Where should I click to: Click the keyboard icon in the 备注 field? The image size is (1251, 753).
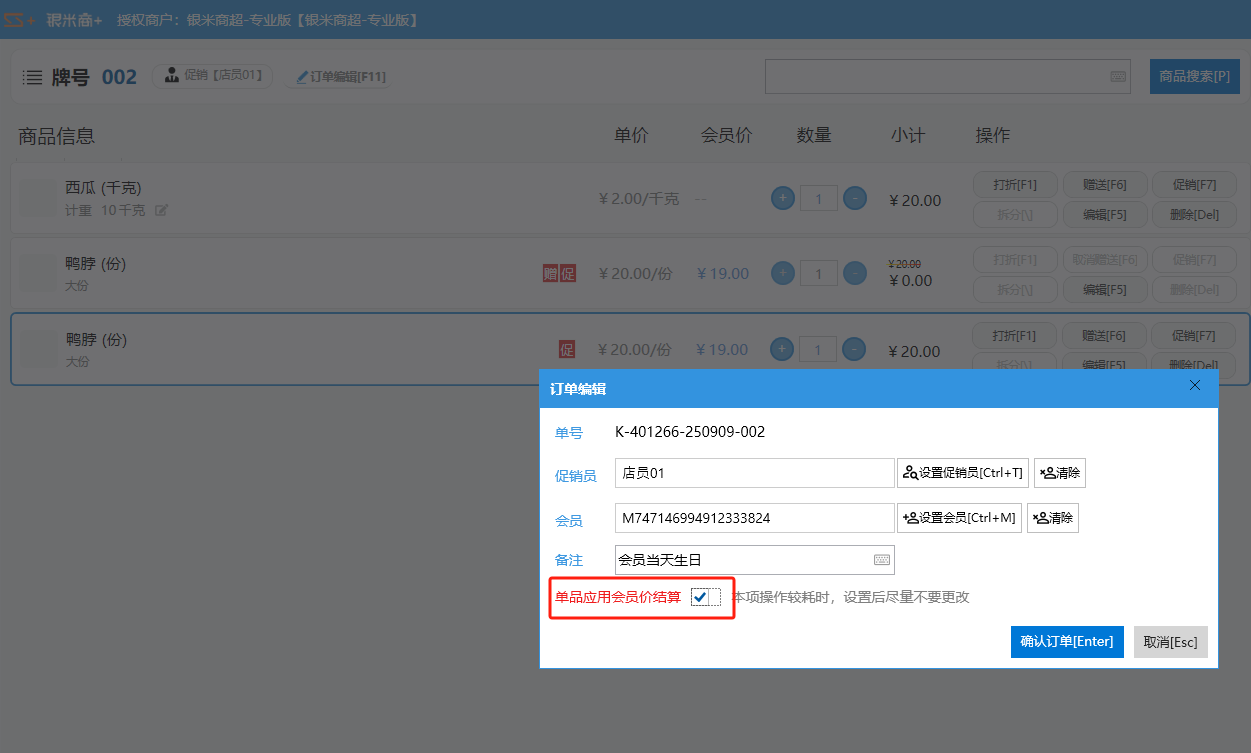pos(882,560)
